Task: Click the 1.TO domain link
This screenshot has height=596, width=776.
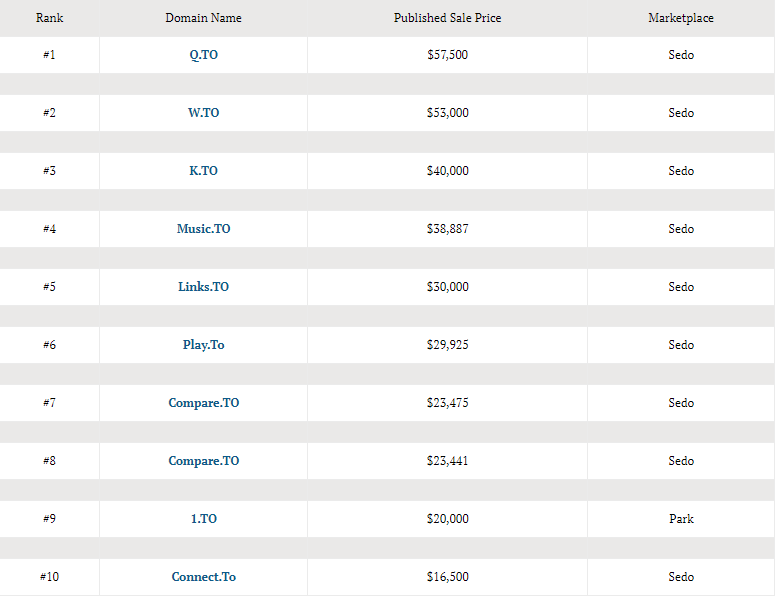Action: (x=203, y=519)
